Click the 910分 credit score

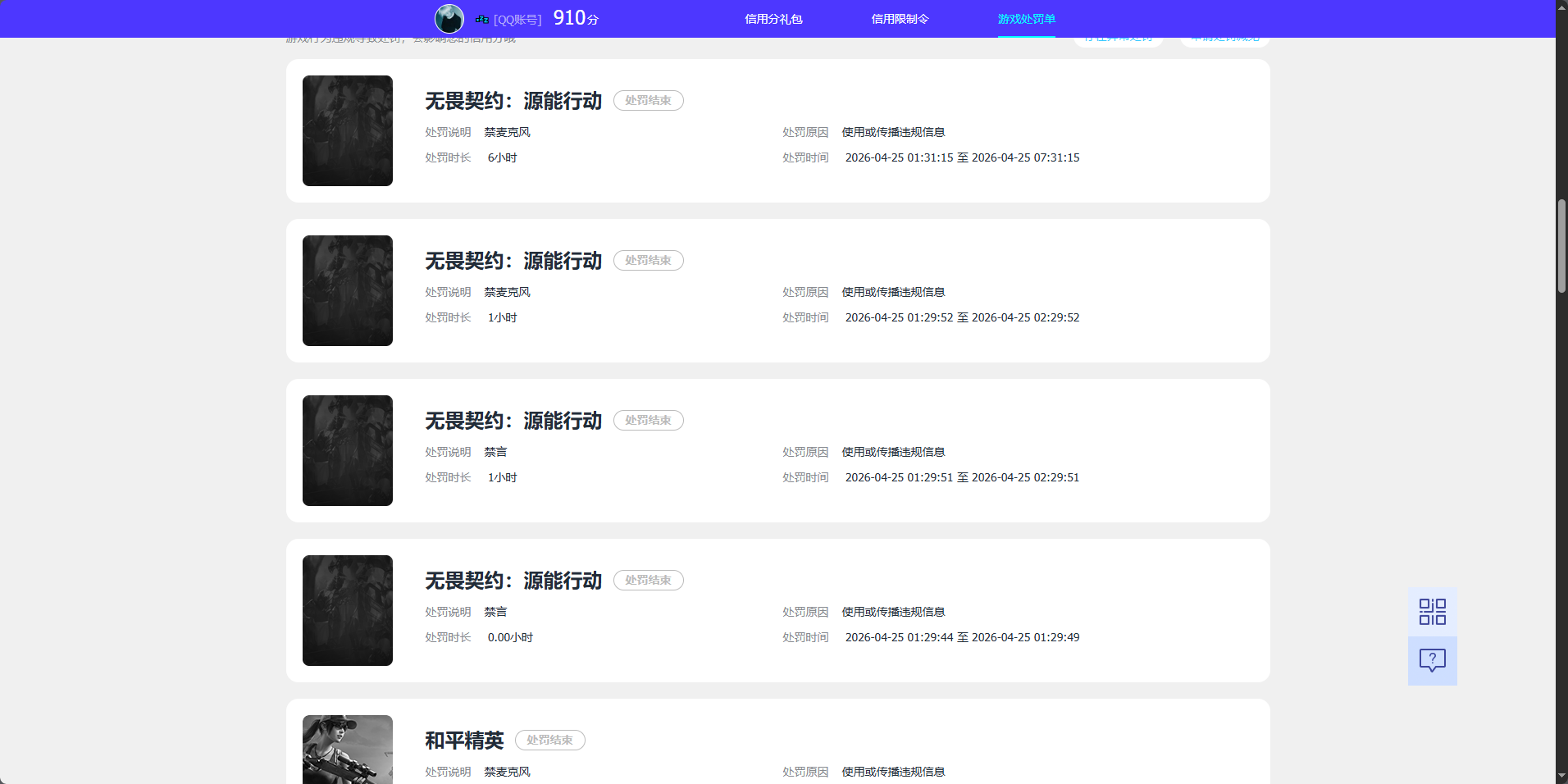(x=576, y=18)
